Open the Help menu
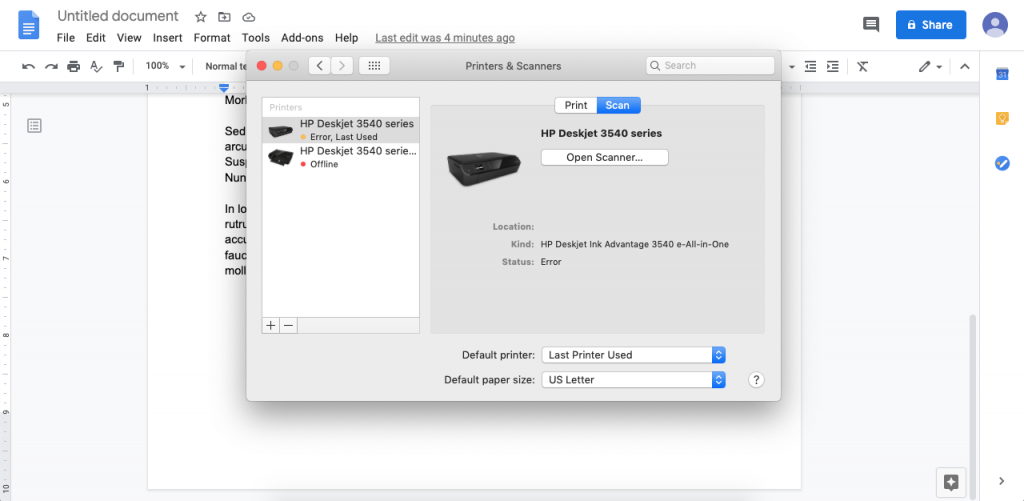Image resolution: width=1024 pixels, height=501 pixels. coord(346,38)
